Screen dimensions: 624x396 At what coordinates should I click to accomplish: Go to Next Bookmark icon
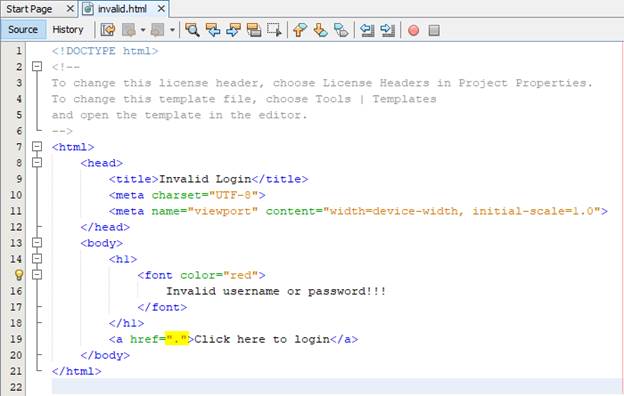coord(320,30)
